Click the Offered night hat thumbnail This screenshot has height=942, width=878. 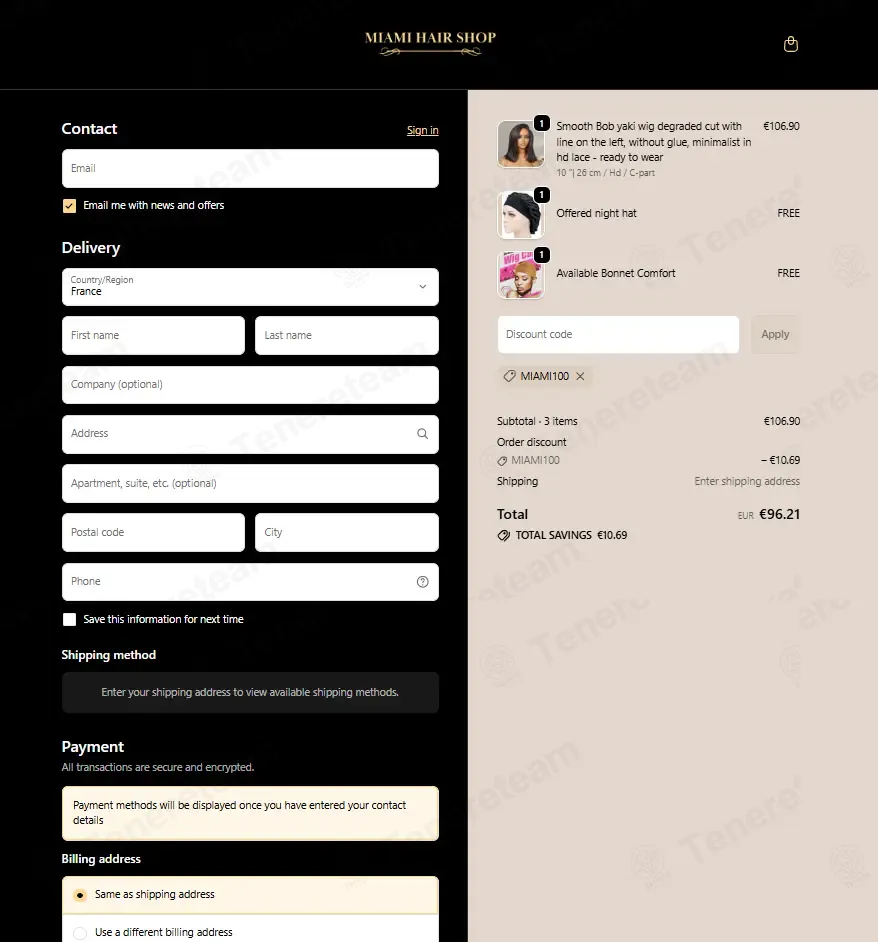520,214
